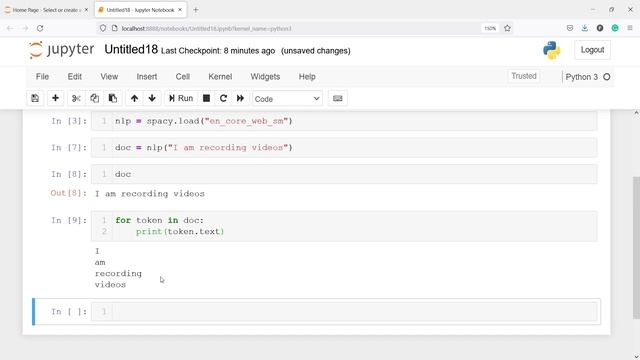
Task: Interrupt the kernel with stop icon
Action: coord(206,98)
